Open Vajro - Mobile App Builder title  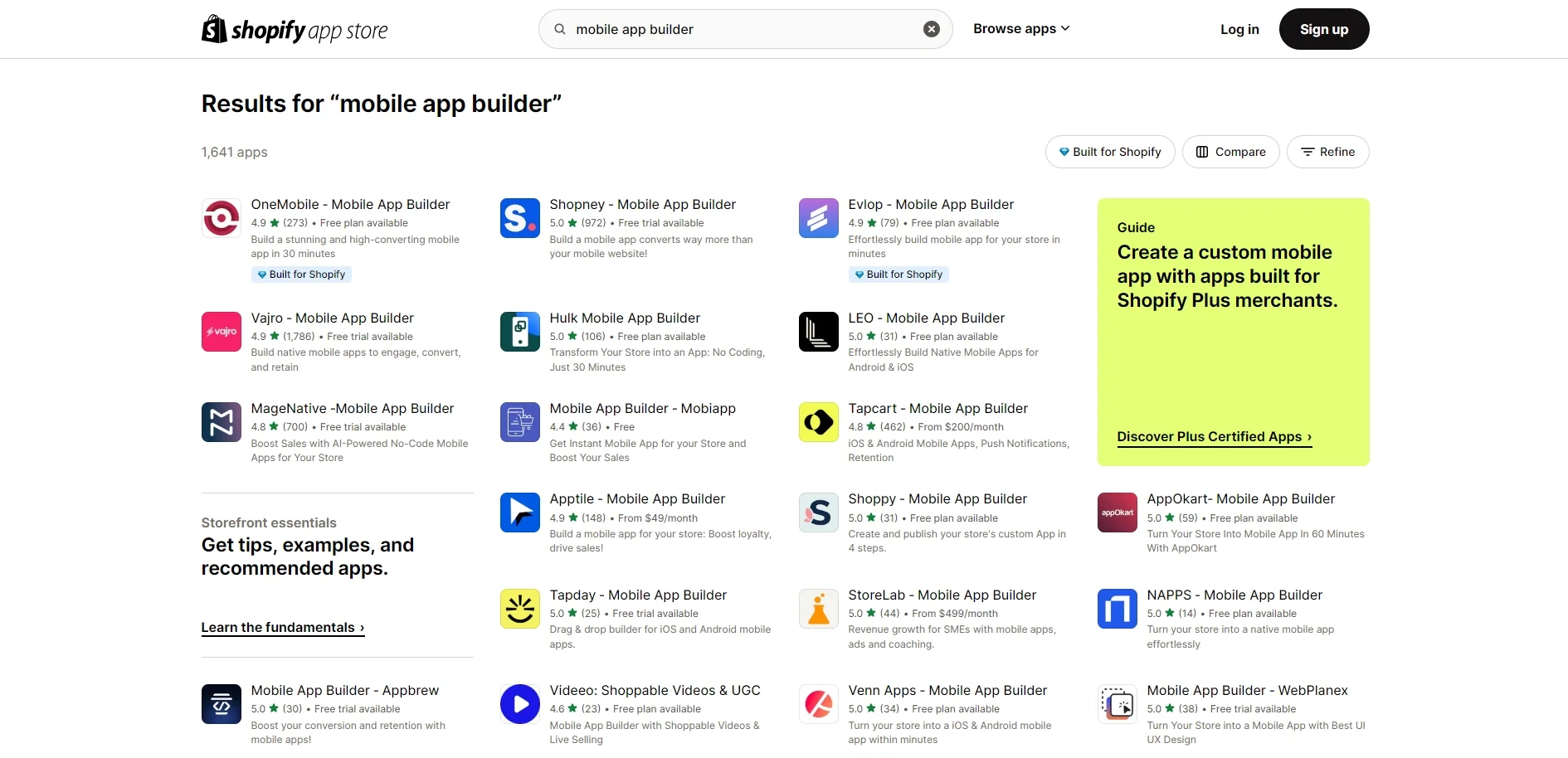(x=333, y=318)
